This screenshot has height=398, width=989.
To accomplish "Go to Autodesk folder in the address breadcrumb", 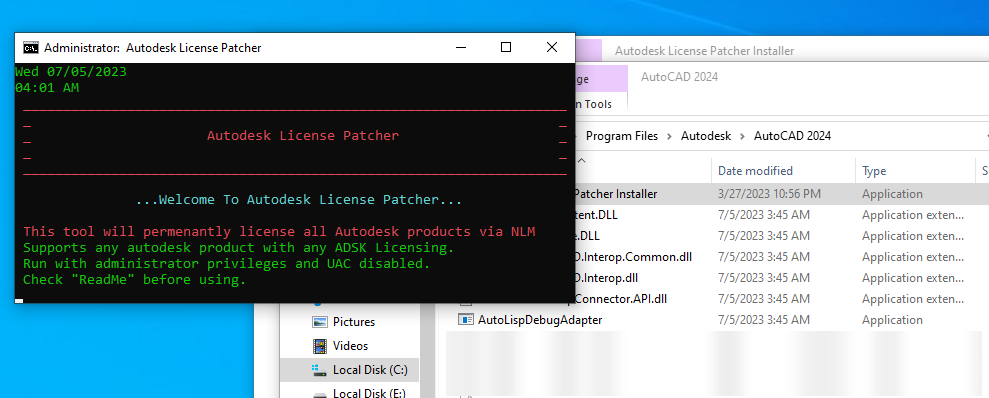I will tap(706, 136).
